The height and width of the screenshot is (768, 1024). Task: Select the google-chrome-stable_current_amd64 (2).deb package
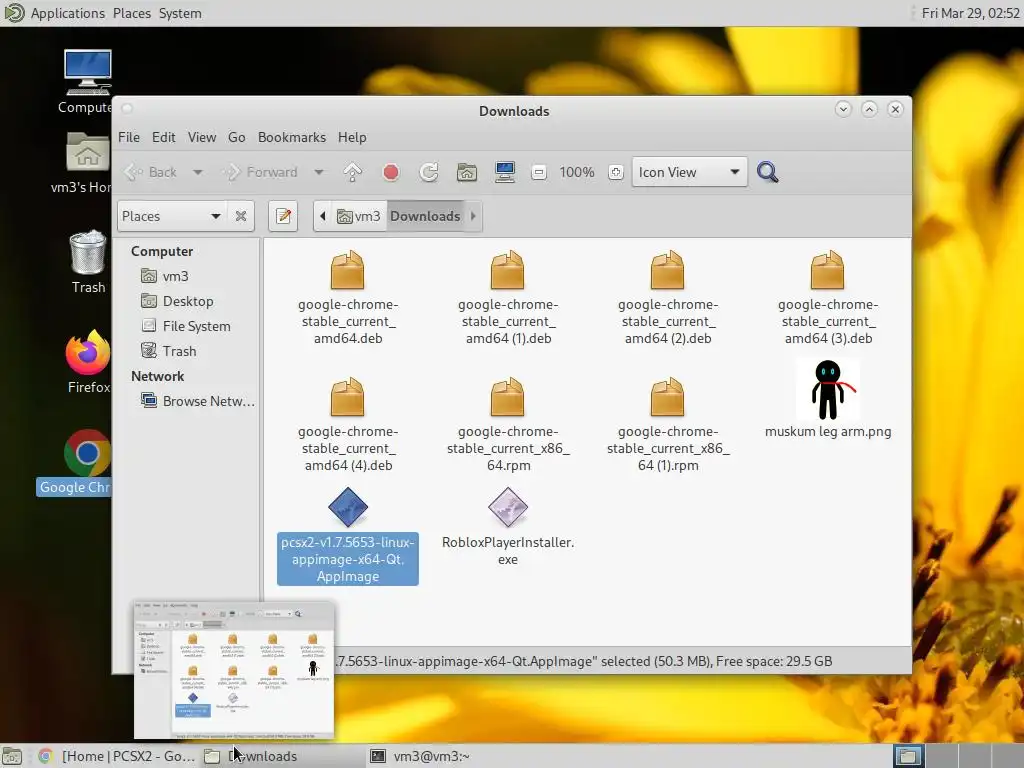pos(667,298)
